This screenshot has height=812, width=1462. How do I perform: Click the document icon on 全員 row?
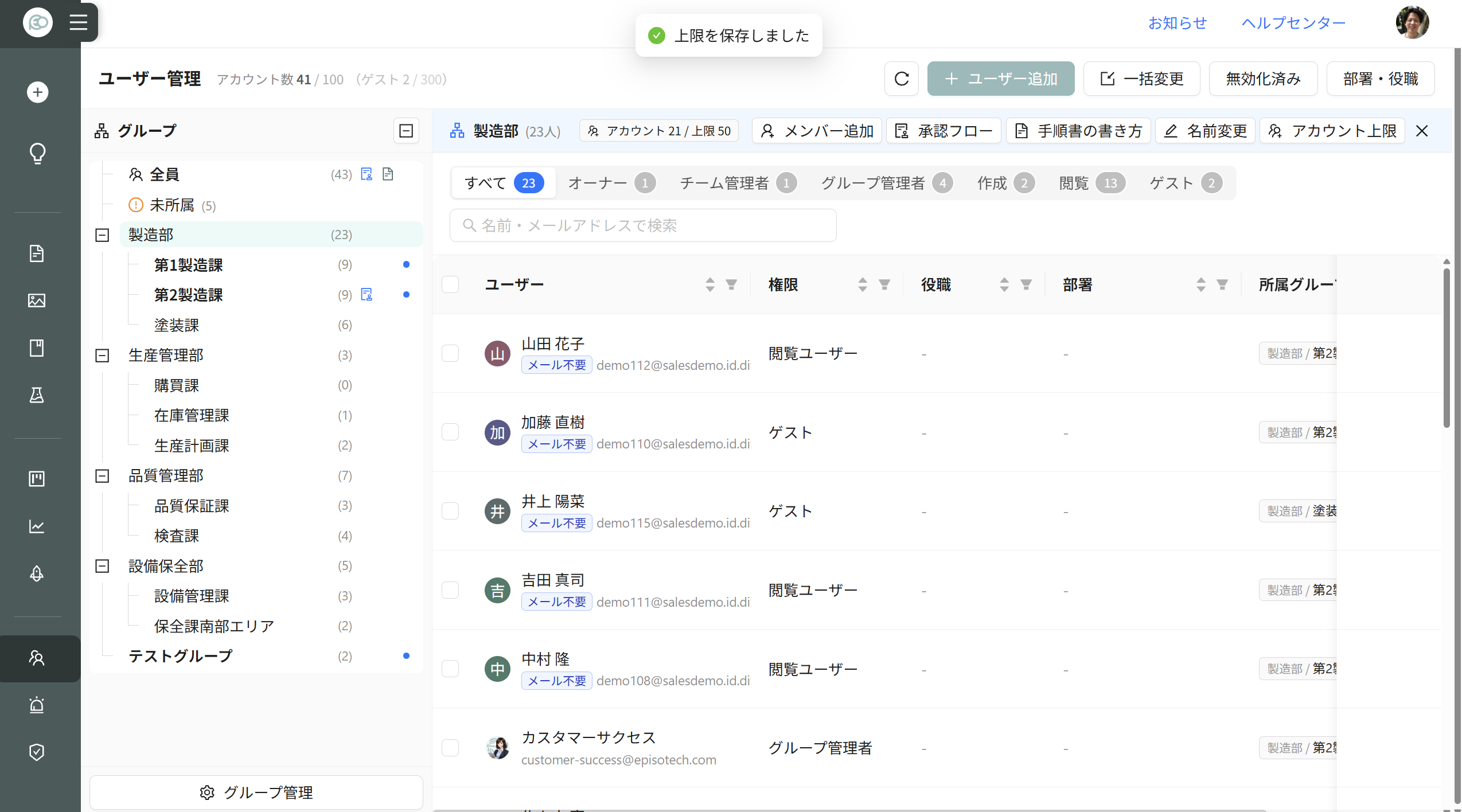[388, 174]
